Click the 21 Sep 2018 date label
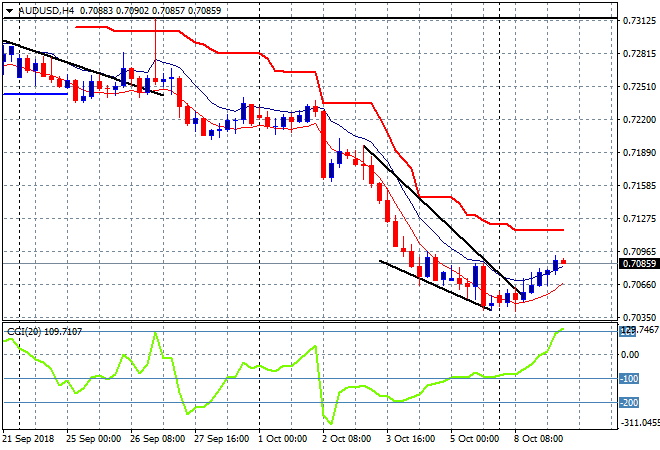This screenshot has width=660, height=450. click(32, 439)
